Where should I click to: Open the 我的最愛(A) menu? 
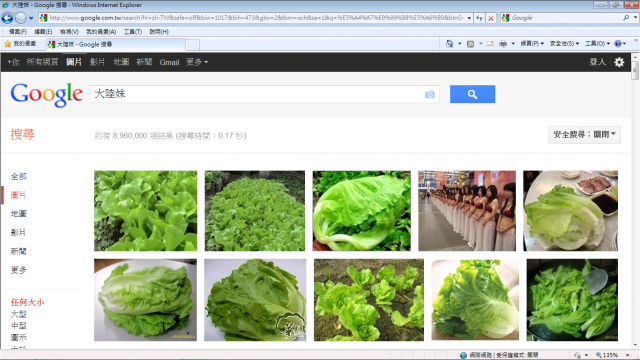coord(101,32)
